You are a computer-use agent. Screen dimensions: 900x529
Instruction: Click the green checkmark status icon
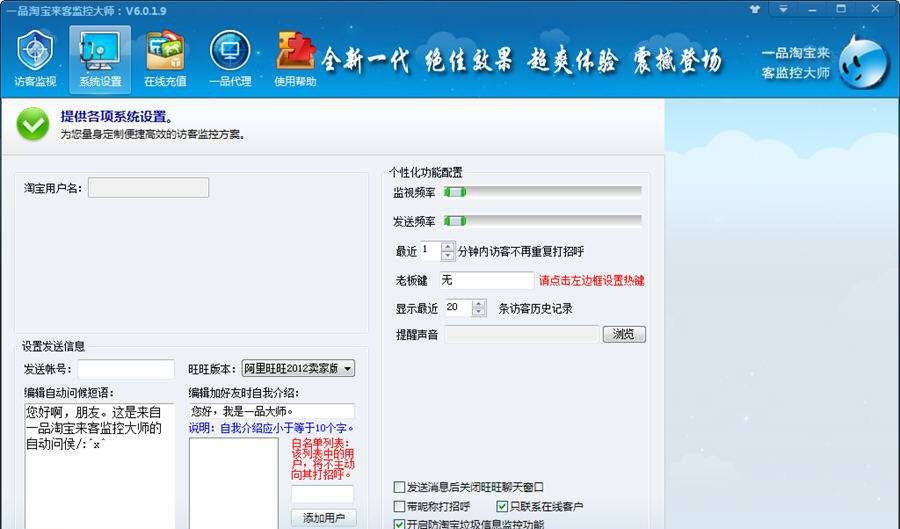[x=33, y=124]
